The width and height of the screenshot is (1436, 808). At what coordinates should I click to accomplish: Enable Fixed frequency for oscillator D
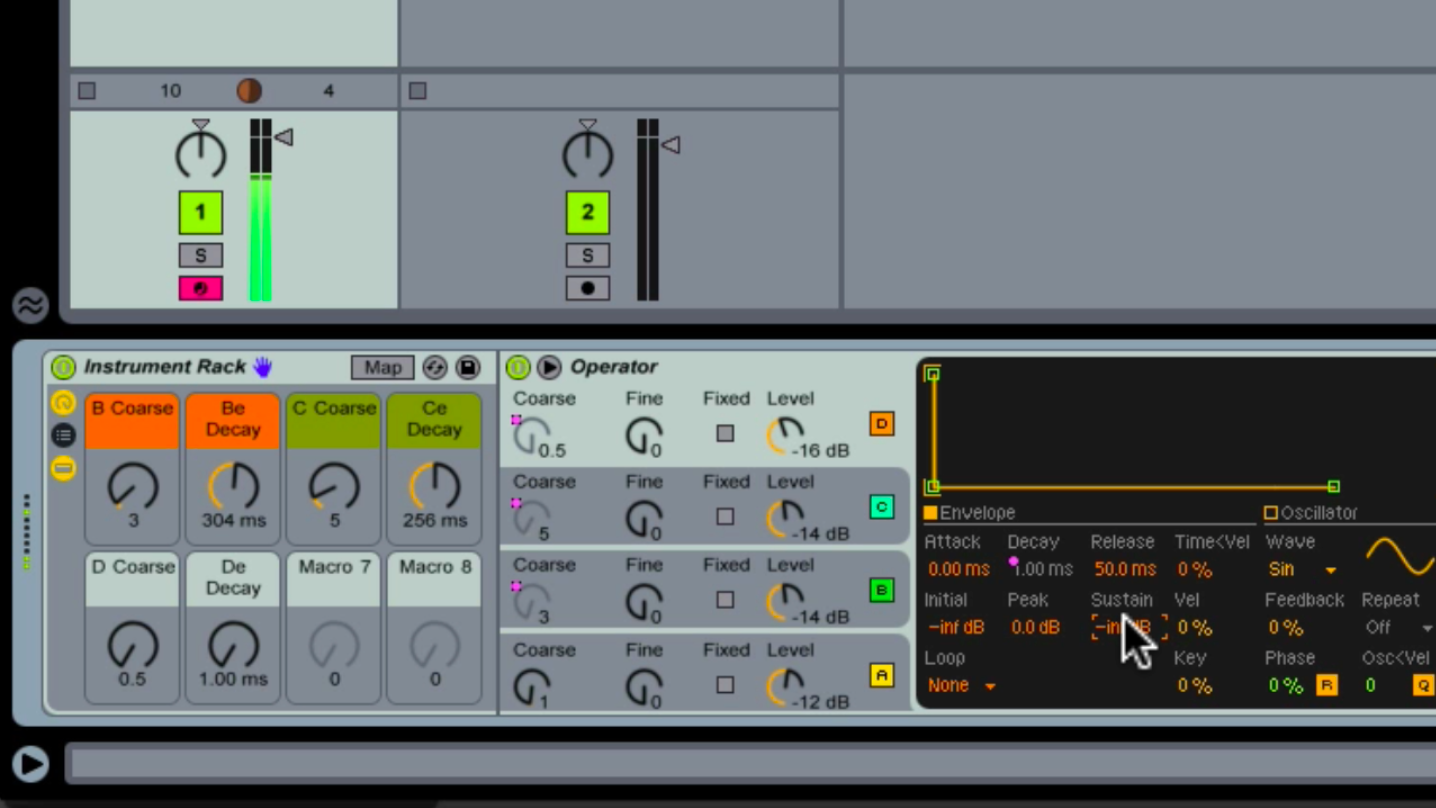pyautogui.click(x=725, y=433)
